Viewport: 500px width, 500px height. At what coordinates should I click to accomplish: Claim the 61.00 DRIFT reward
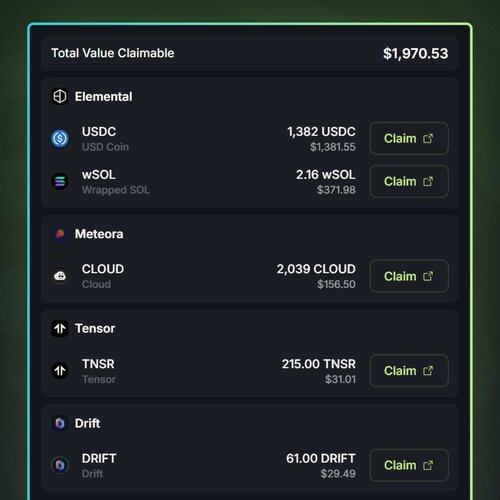click(x=409, y=465)
